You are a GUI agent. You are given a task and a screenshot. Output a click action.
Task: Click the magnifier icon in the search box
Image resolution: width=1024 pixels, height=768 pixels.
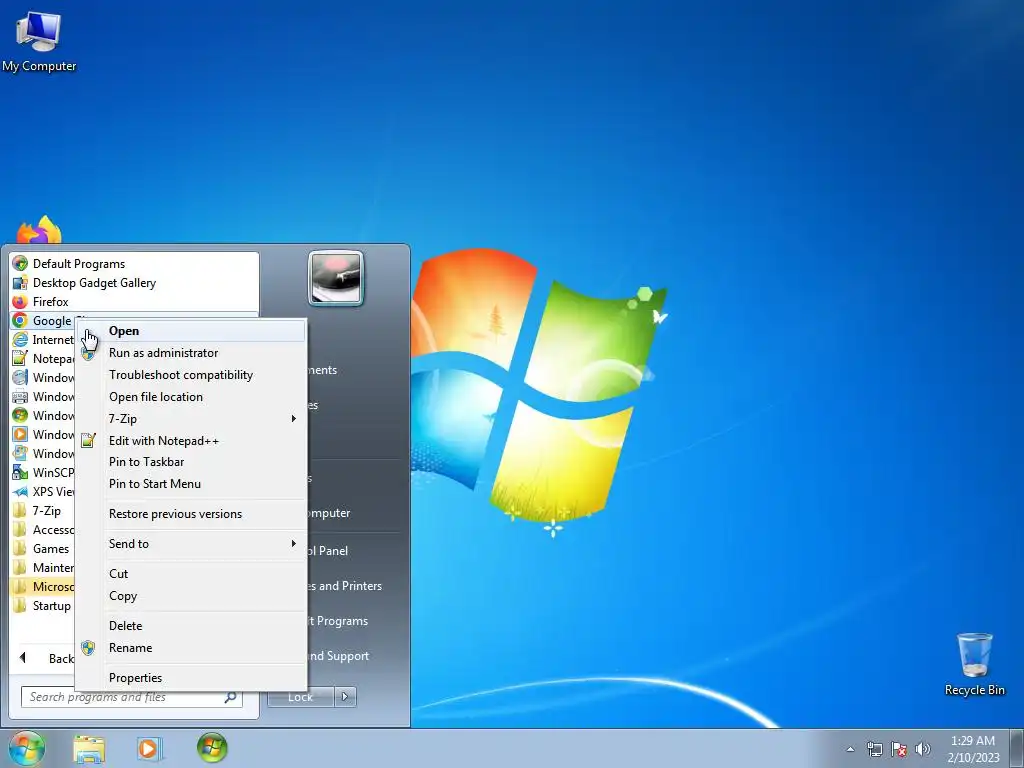click(x=231, y=697)
